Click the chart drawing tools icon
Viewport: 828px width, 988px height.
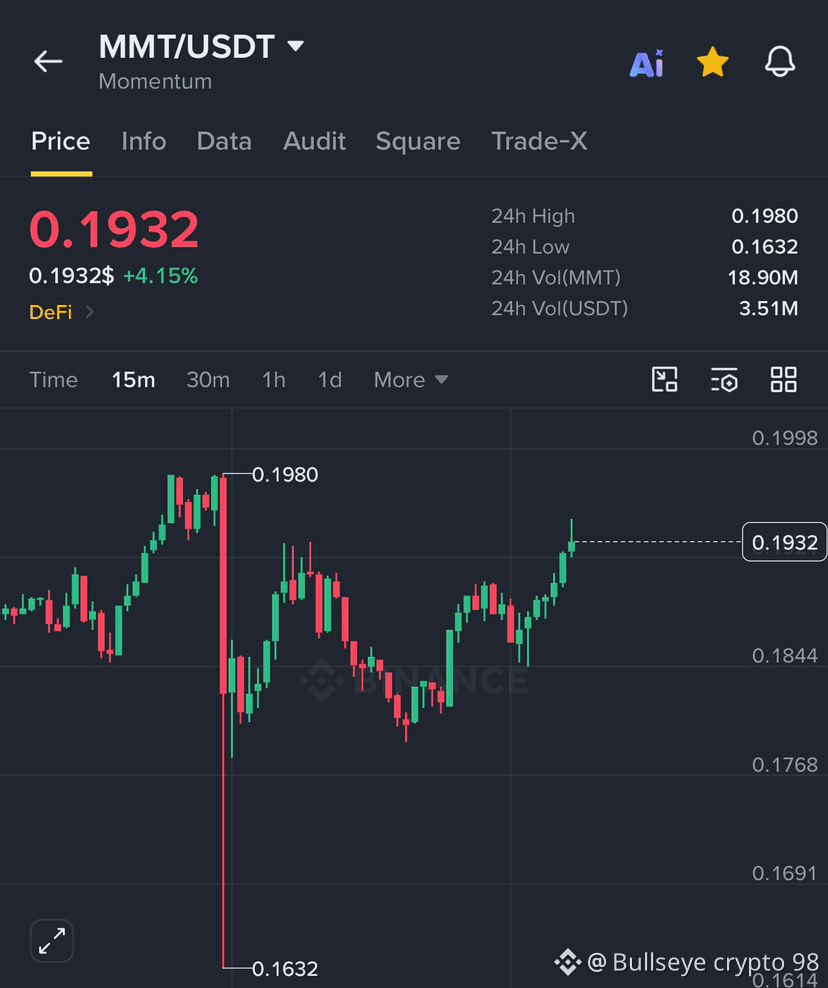[x=665, y=379]
